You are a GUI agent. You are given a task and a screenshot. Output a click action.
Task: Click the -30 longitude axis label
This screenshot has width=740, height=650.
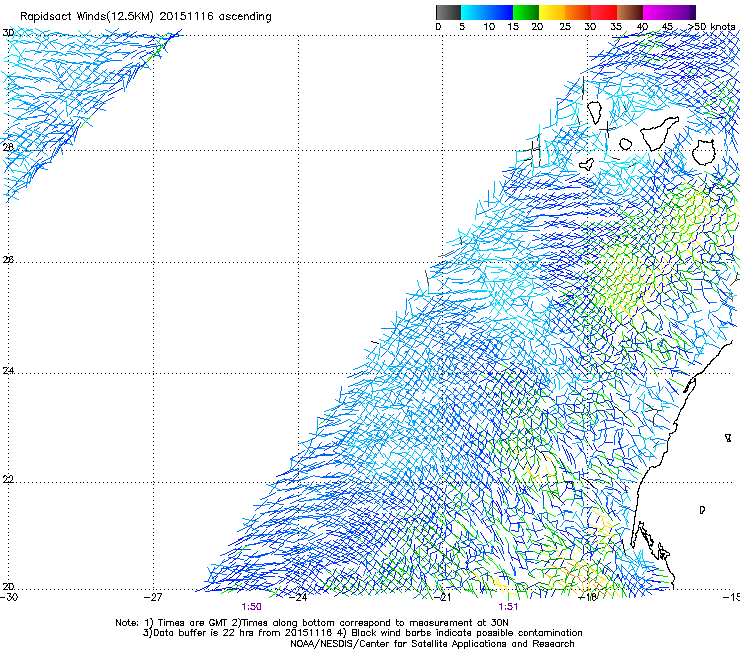9,597
